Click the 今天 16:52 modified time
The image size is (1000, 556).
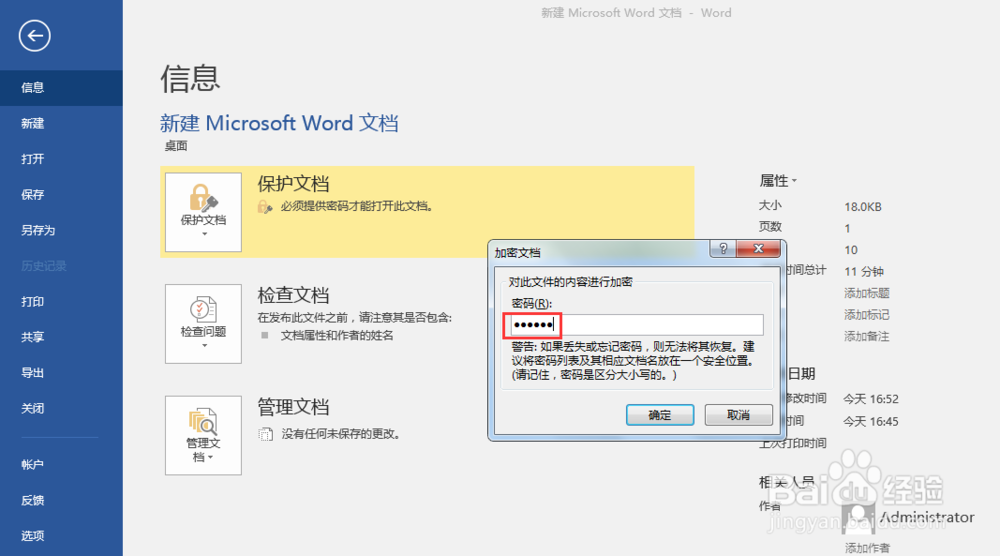pyautogui.click(x=871, y=399)
